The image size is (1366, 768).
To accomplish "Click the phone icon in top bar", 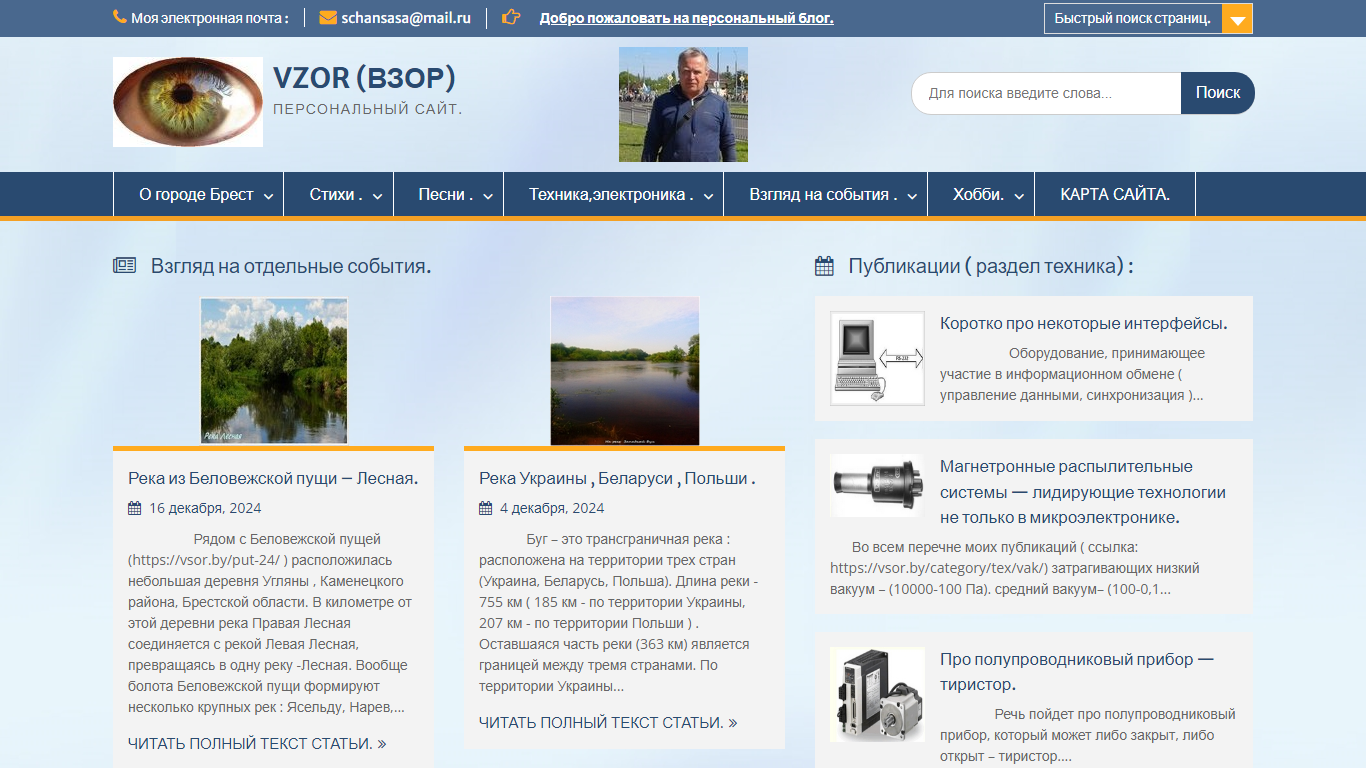I will point(120,17).
